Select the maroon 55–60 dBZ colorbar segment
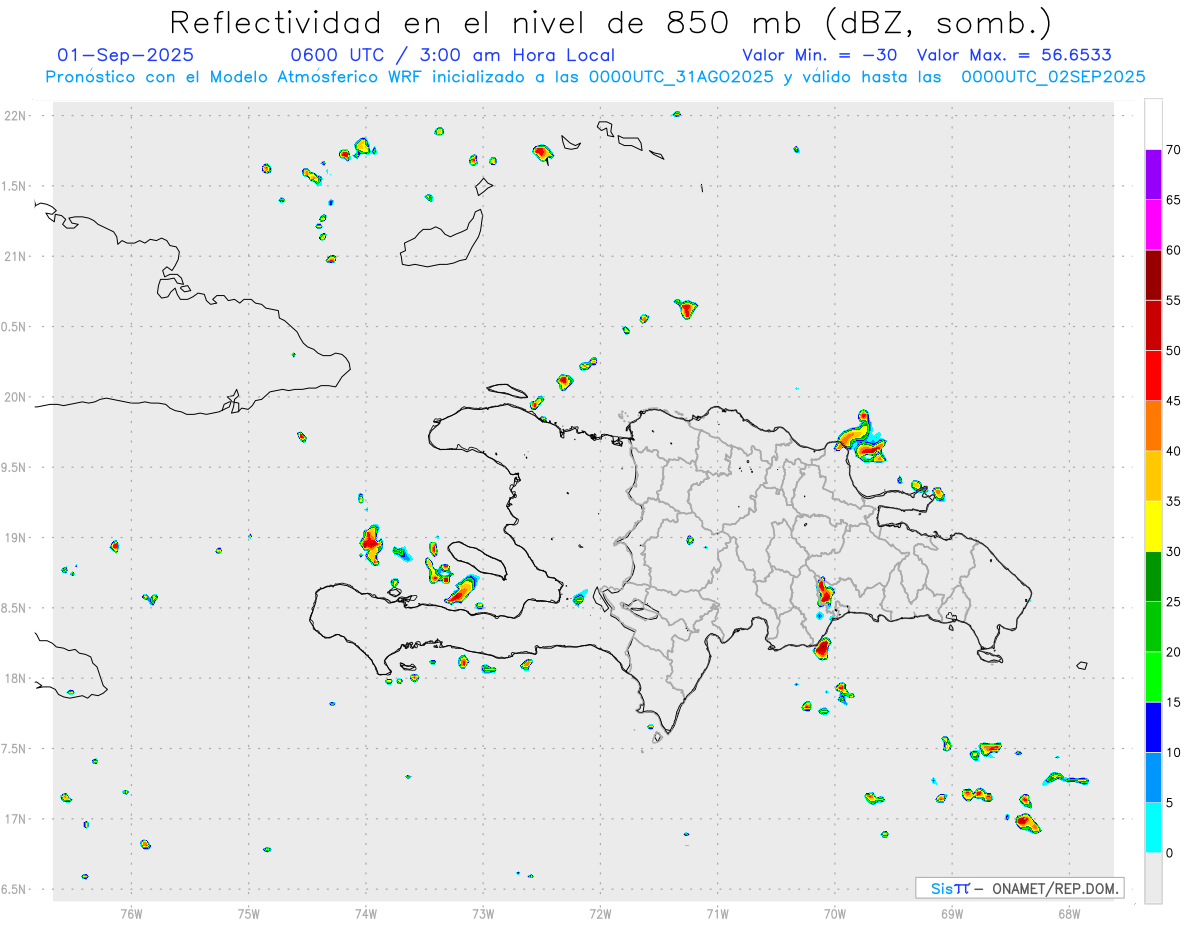The height and width of the screenshot is (927, 1200). pos(1153,275)
